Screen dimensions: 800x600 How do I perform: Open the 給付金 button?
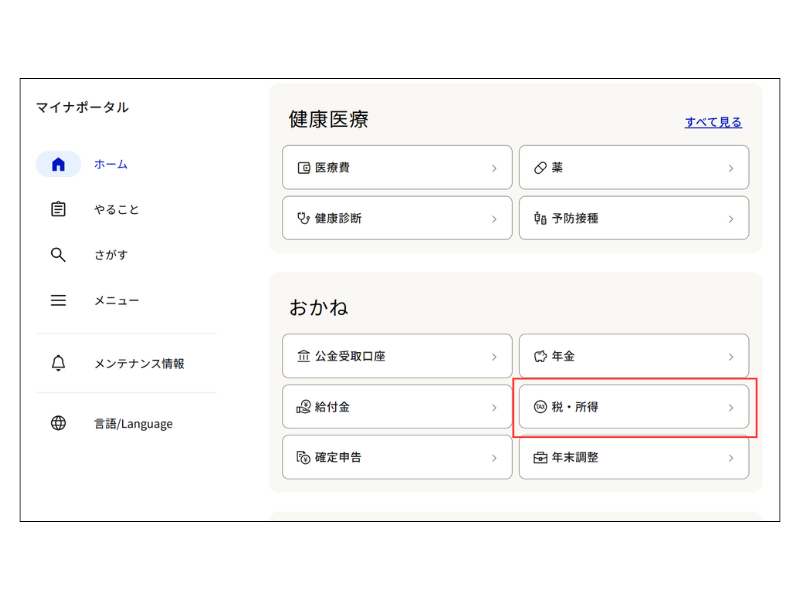tap(397, 407)
